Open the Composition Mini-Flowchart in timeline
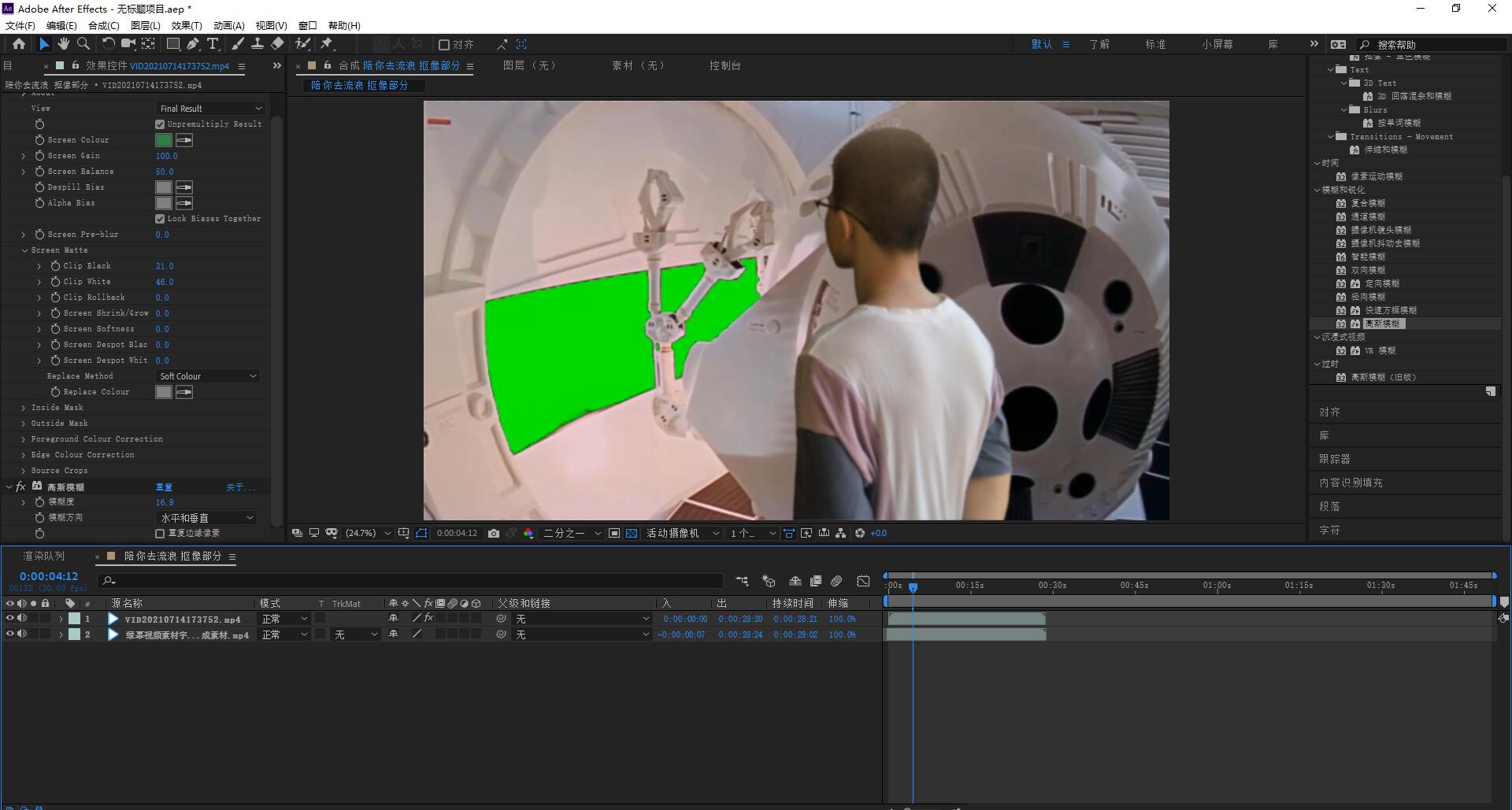The height and width of the screenshot is (810, 1512). coord(742,581)
